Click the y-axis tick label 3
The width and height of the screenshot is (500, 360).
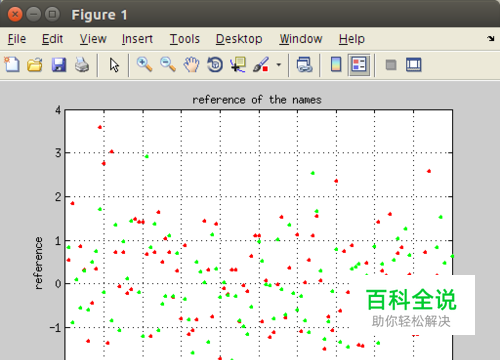(x=58, y=153)
